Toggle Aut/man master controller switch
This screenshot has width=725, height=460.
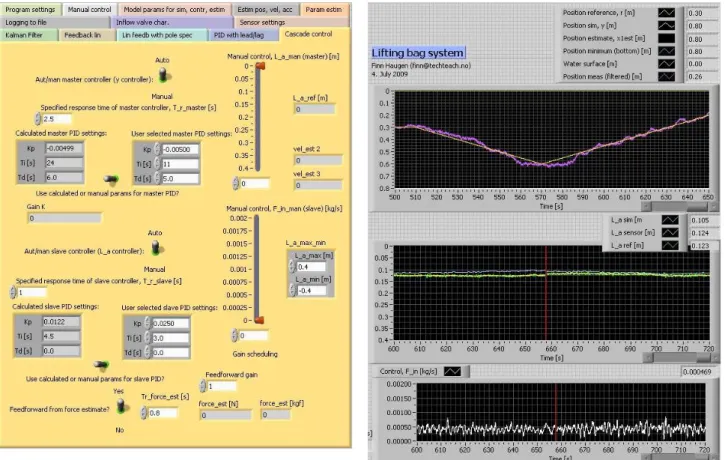point(163,75)
